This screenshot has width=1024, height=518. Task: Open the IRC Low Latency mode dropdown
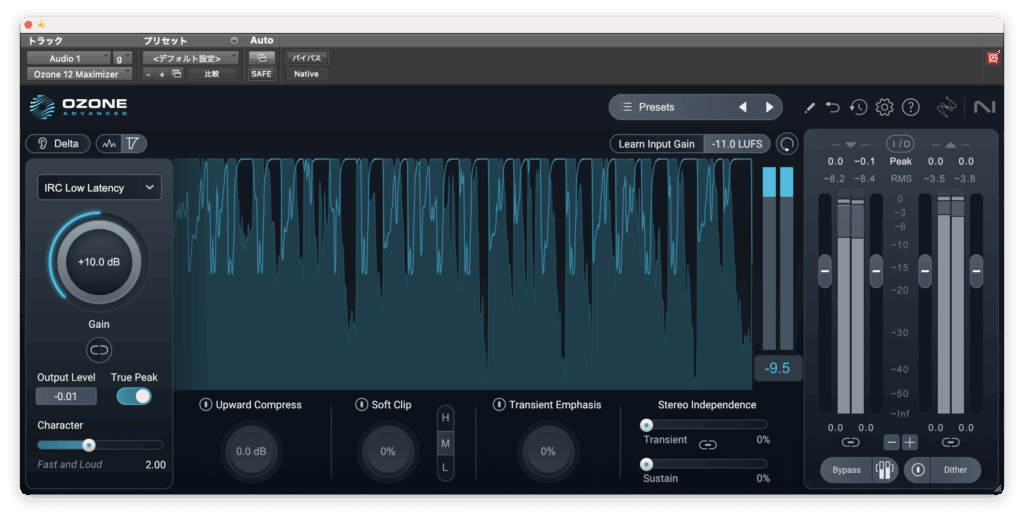pos(99,187)
